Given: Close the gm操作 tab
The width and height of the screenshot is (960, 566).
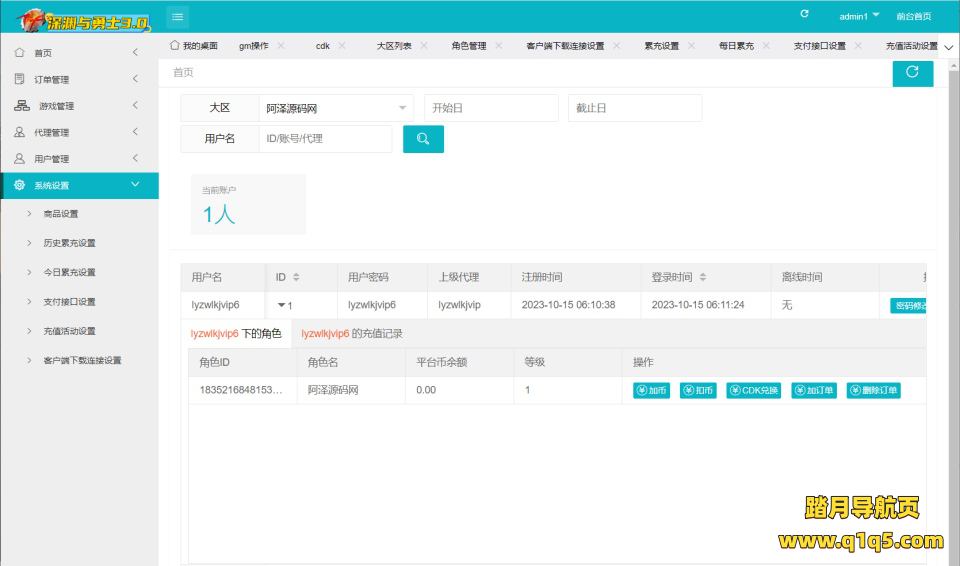Looking at the screenshot, I should pos(281,46).
